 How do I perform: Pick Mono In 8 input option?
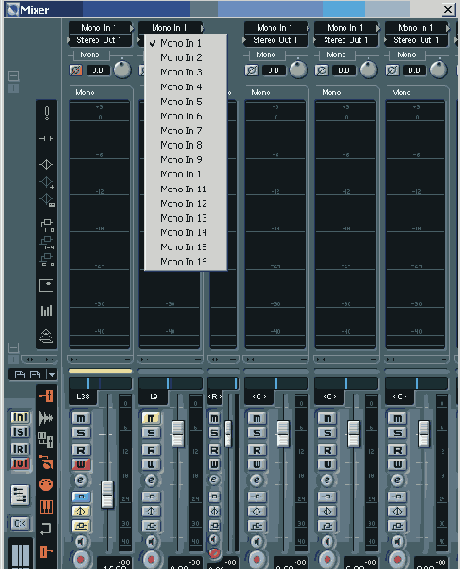(185, 145)
